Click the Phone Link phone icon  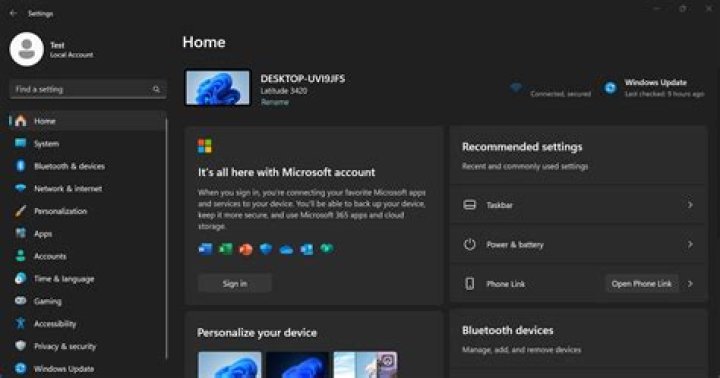[x=470, y=284]
